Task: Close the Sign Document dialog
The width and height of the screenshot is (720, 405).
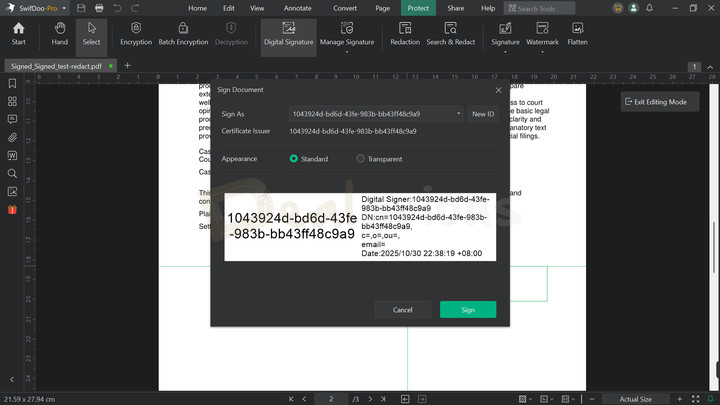Action: pyautogui.click(x=498, y=90)
